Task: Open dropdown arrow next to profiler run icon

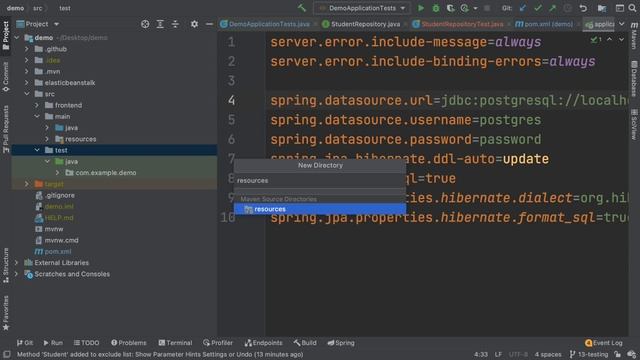Action: coord(475,8)
